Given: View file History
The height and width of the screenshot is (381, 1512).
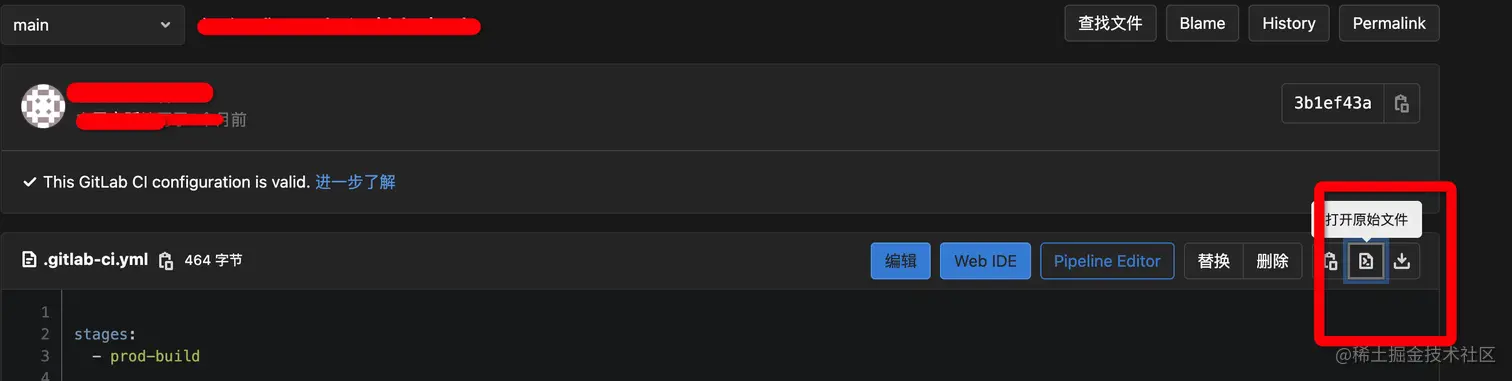Looking at the screenshot, I should [1289, 23].
